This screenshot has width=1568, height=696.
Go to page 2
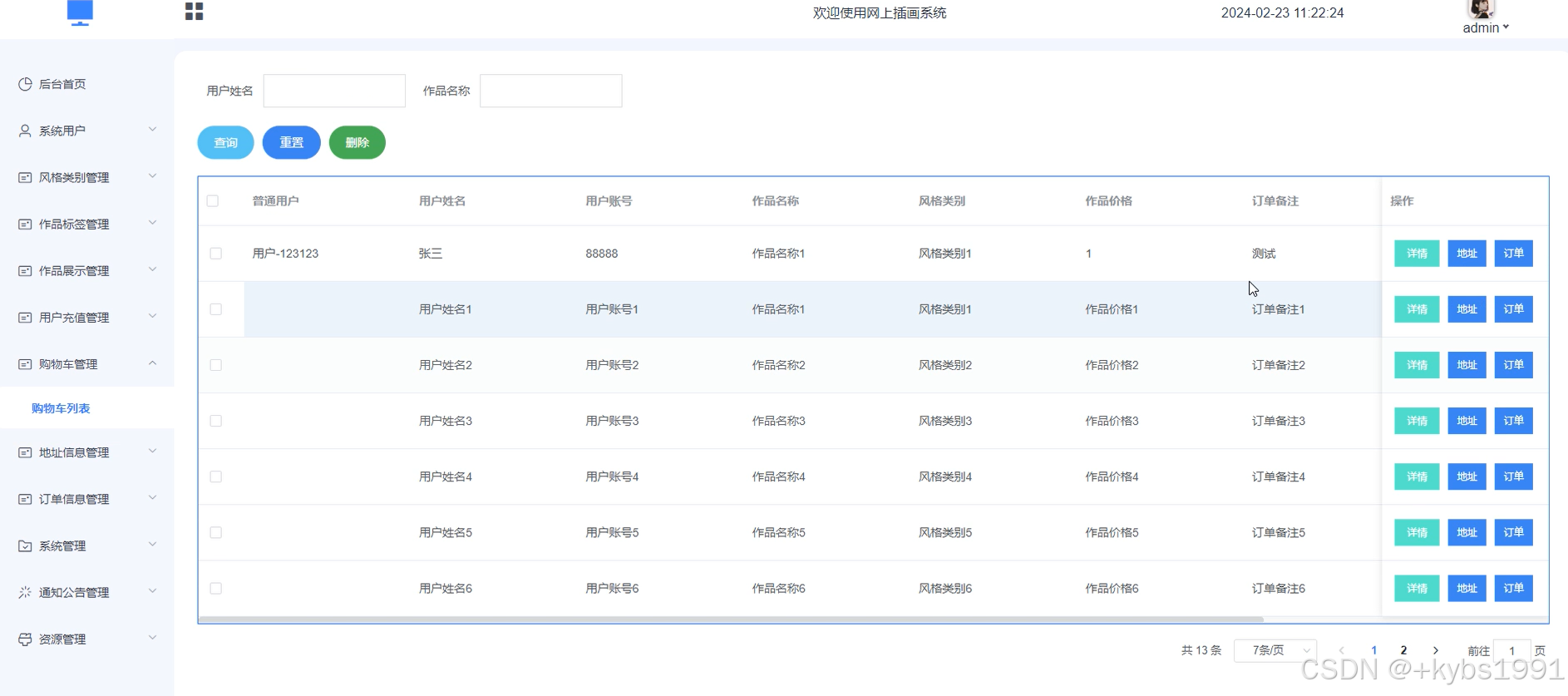(x=1403, y=650)
